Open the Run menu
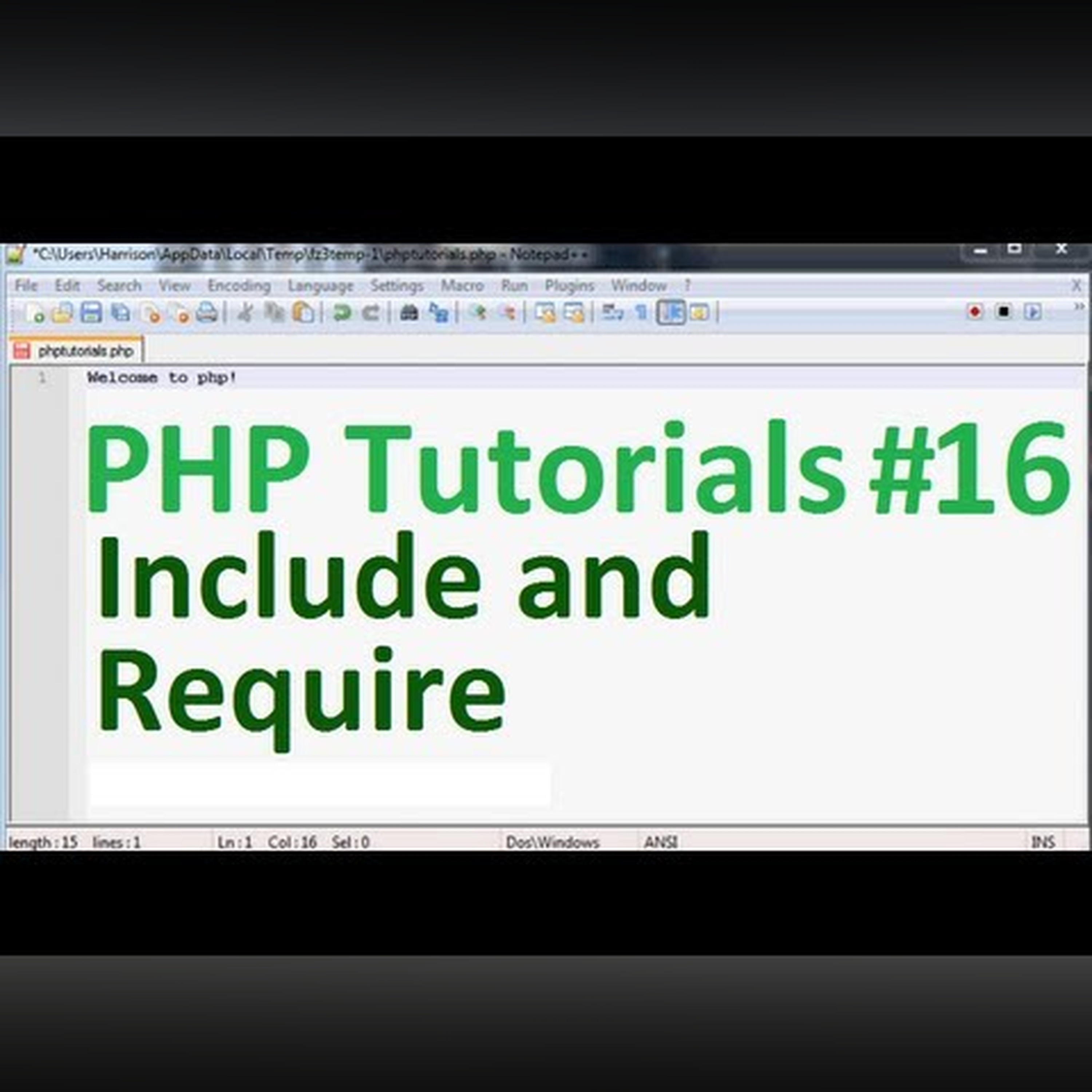The height and width of the screenshot is (1092, 1092). pos(514,285)
